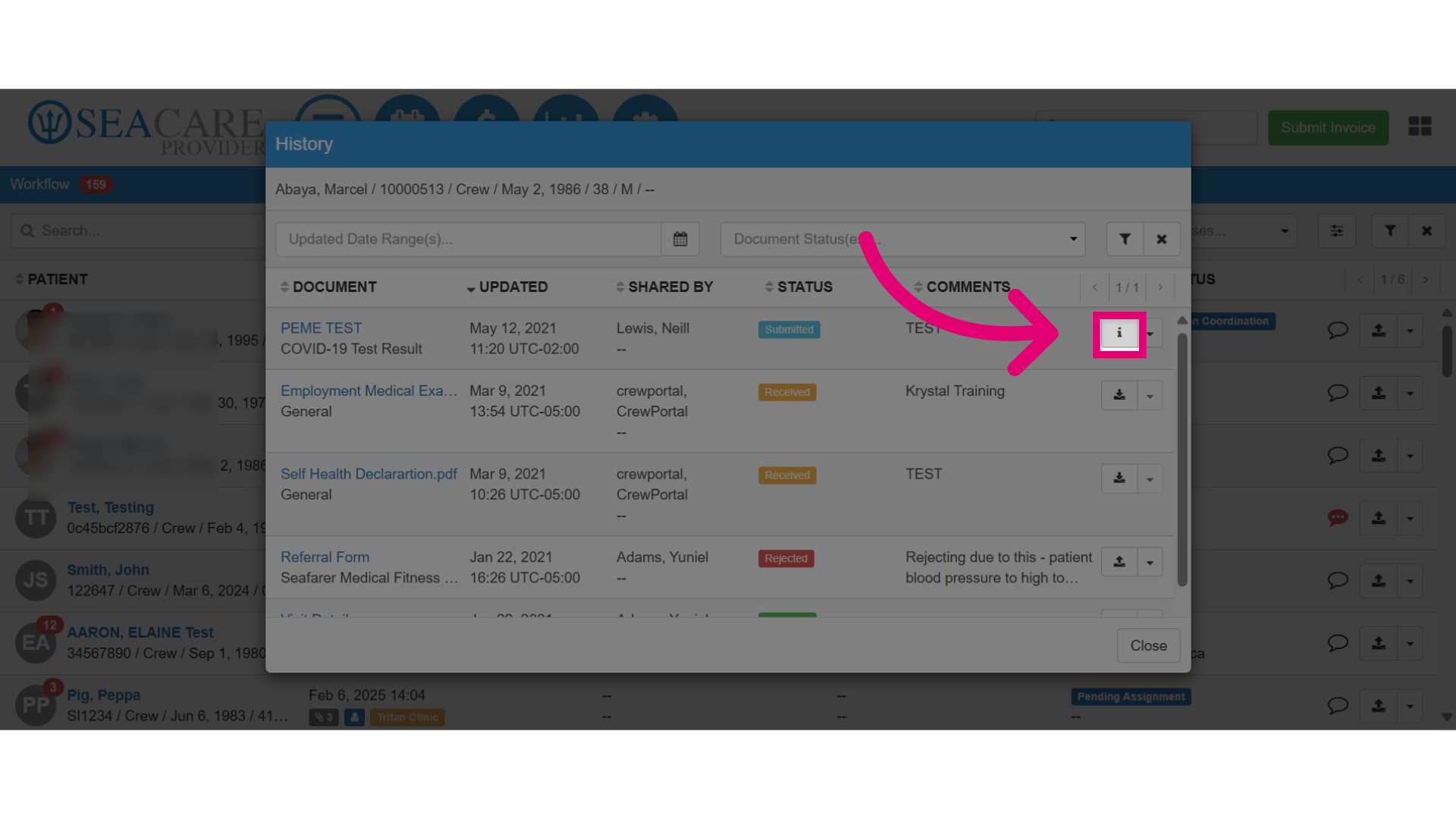The width and height of the screenshot is (1456, 819).
Task: Open comments for AARON, ELAINE row
Action: pos(1338,643)
